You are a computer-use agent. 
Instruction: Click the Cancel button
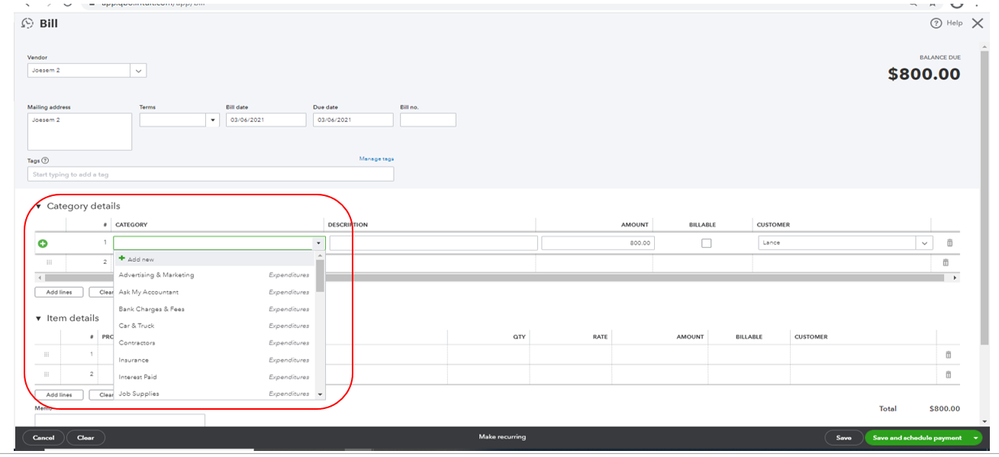tap(43, 438)
